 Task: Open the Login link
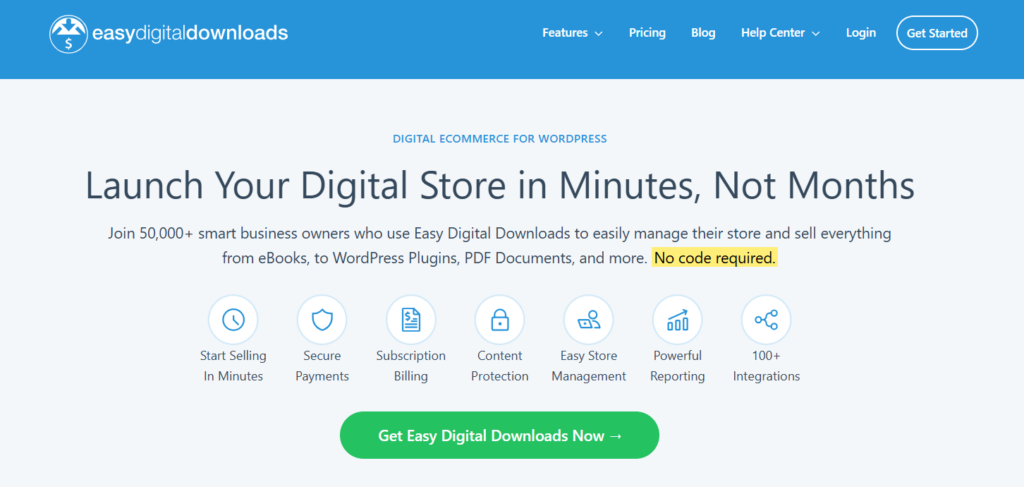click(x=860, y=33)
